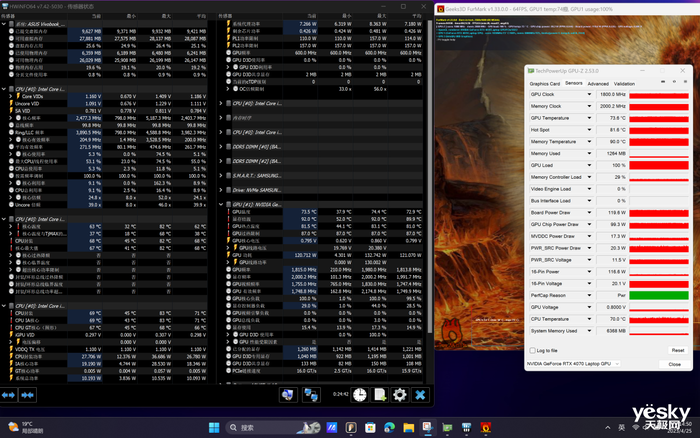Click FurMark window title icon

click(x=441, y=9)
